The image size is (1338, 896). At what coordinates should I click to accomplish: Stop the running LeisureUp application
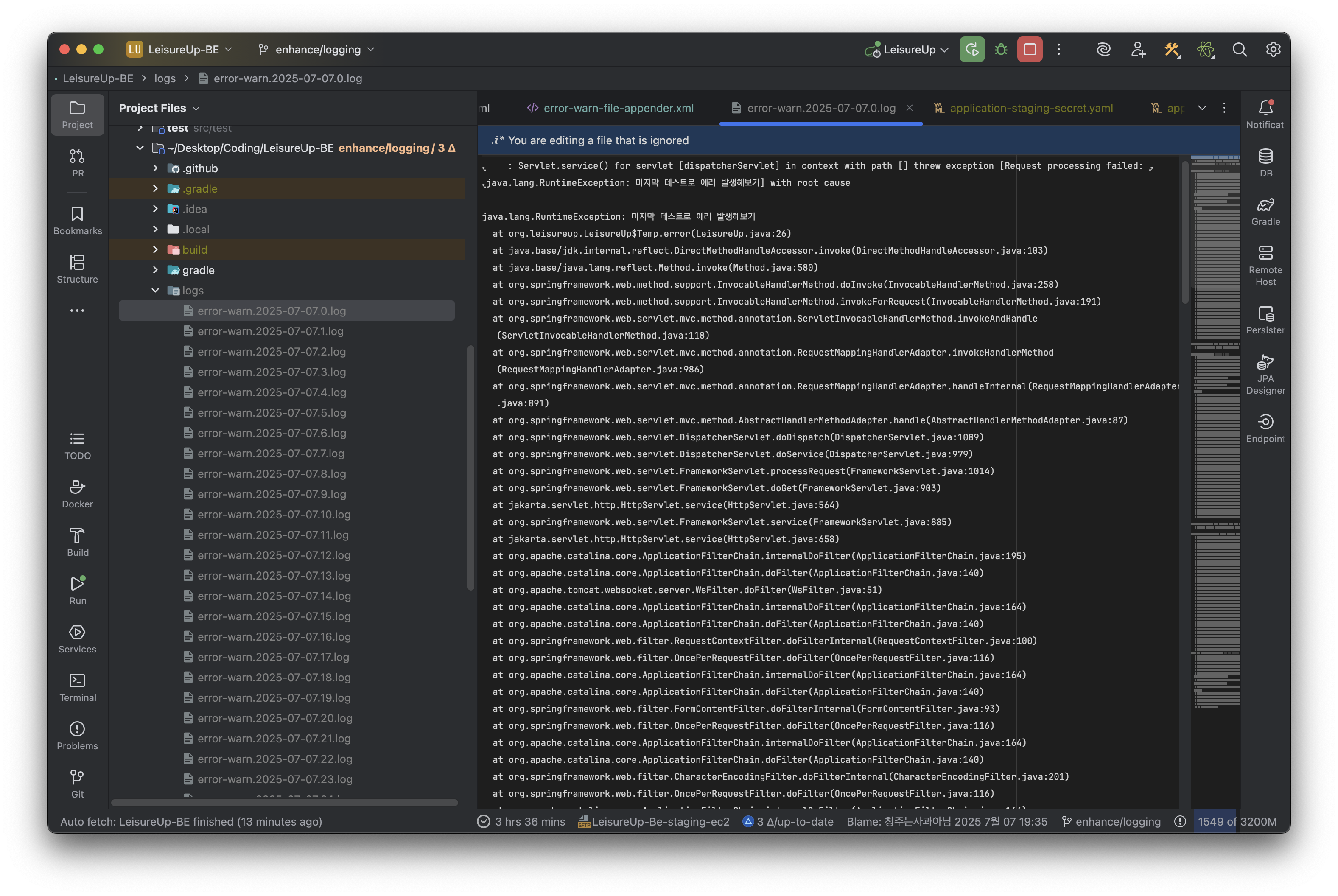tap(1030, 50)
